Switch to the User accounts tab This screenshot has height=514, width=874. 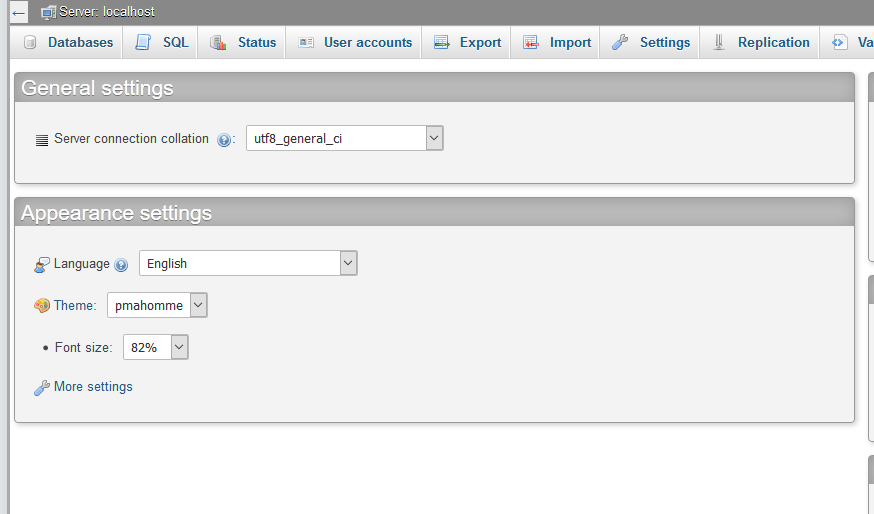pos(355,42)
